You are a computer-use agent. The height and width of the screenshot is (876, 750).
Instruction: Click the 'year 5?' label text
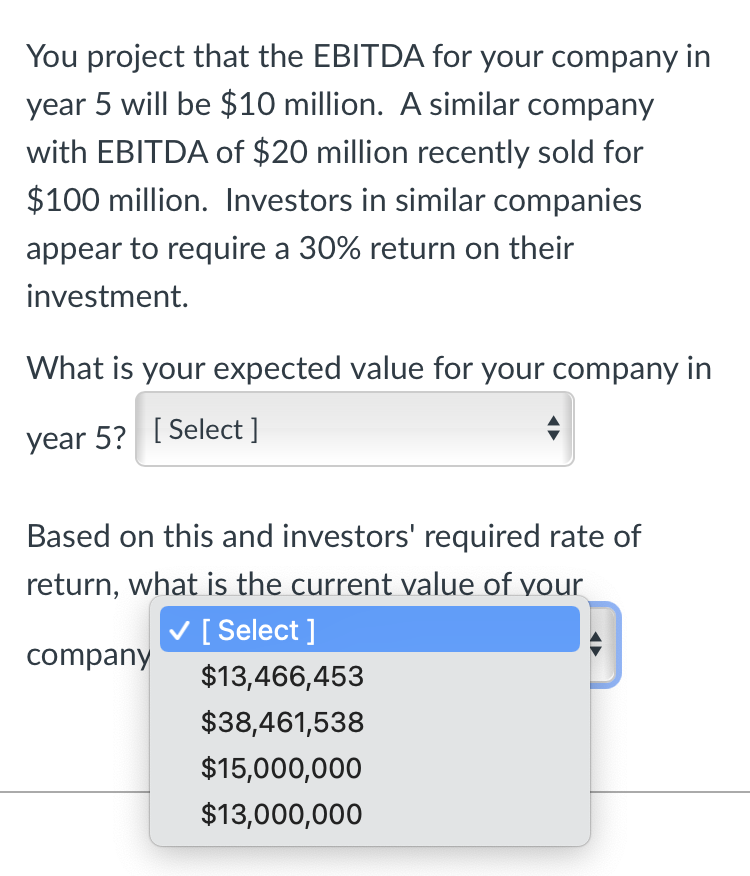pyautogui.click(x=77, y=437)
